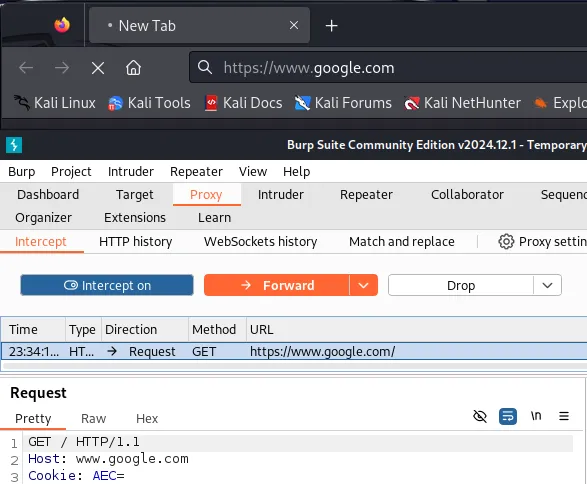Open the Repeater menu in menu bar

pos(196,171)
